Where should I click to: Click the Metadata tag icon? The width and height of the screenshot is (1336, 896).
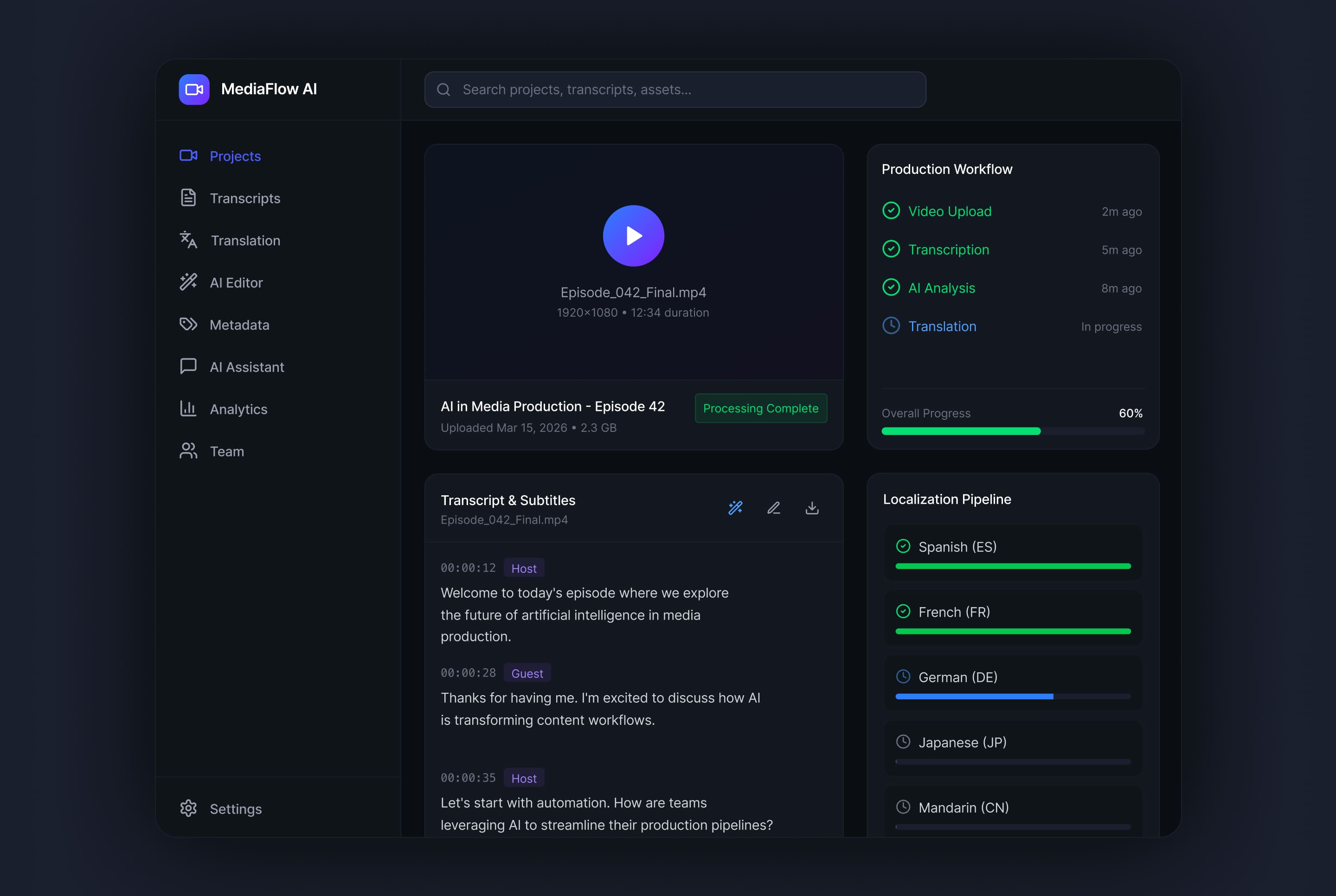pyautogui.click(x=189, y=325)
